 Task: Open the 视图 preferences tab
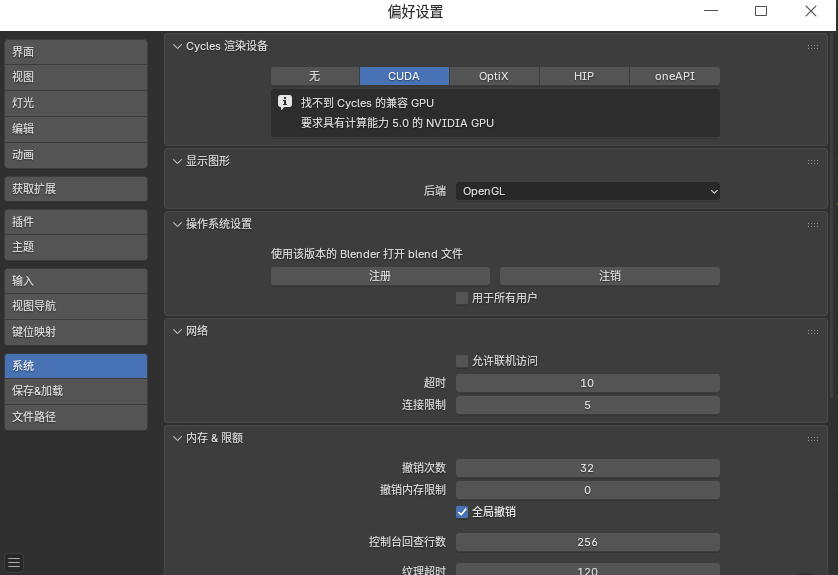click(76, 77)
